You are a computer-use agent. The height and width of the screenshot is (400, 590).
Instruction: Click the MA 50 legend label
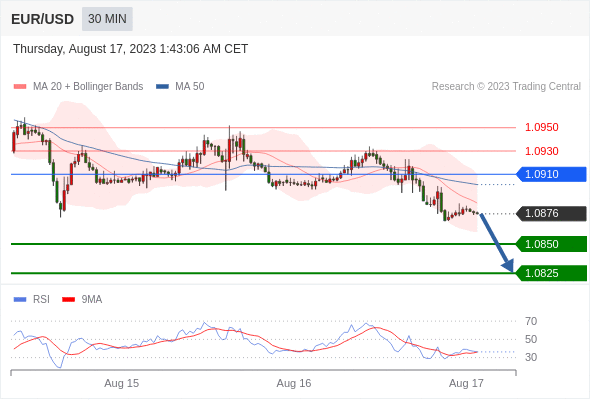click(x=190, y=87)
